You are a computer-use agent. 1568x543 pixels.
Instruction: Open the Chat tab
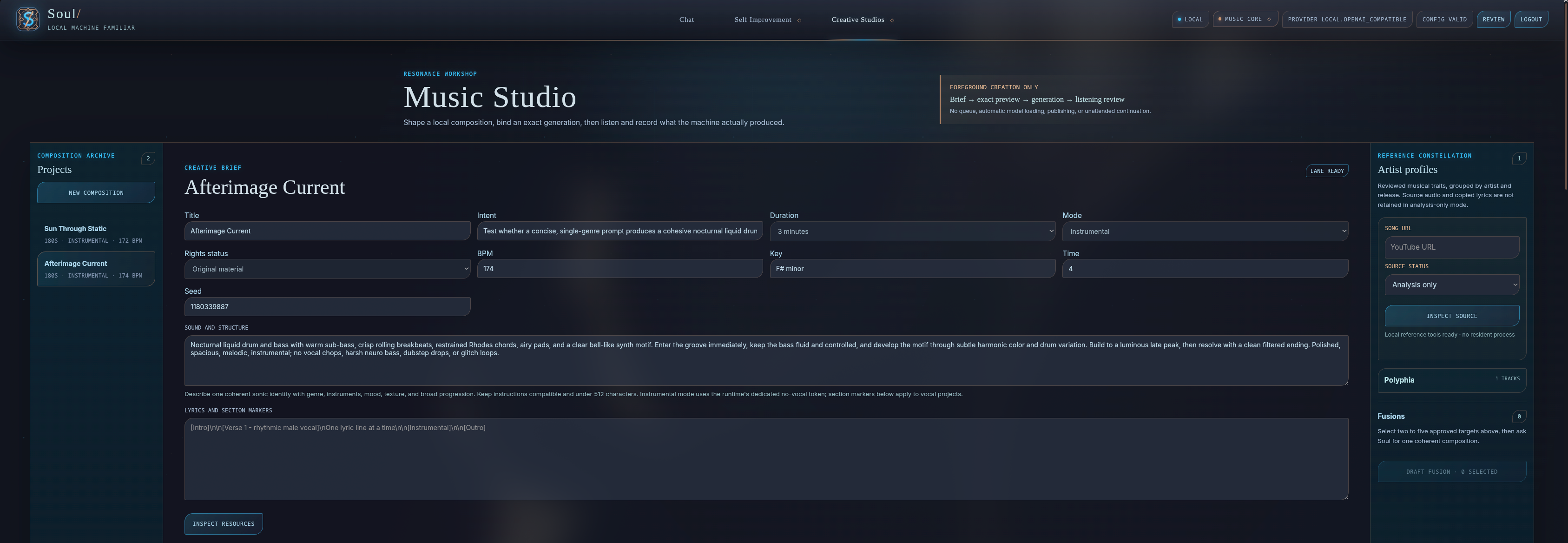coord(686,20)
